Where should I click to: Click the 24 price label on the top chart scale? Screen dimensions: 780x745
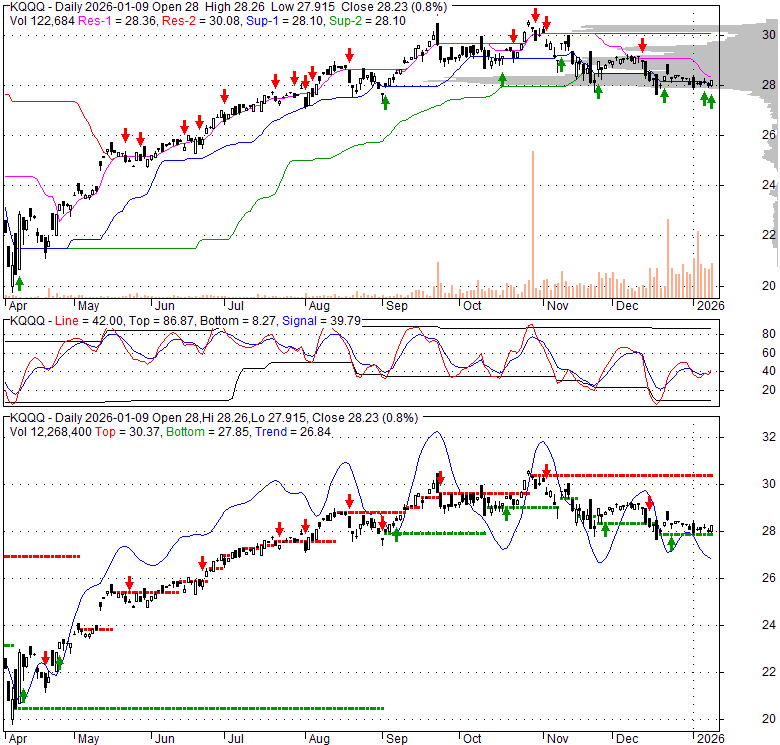click(769, 185)
